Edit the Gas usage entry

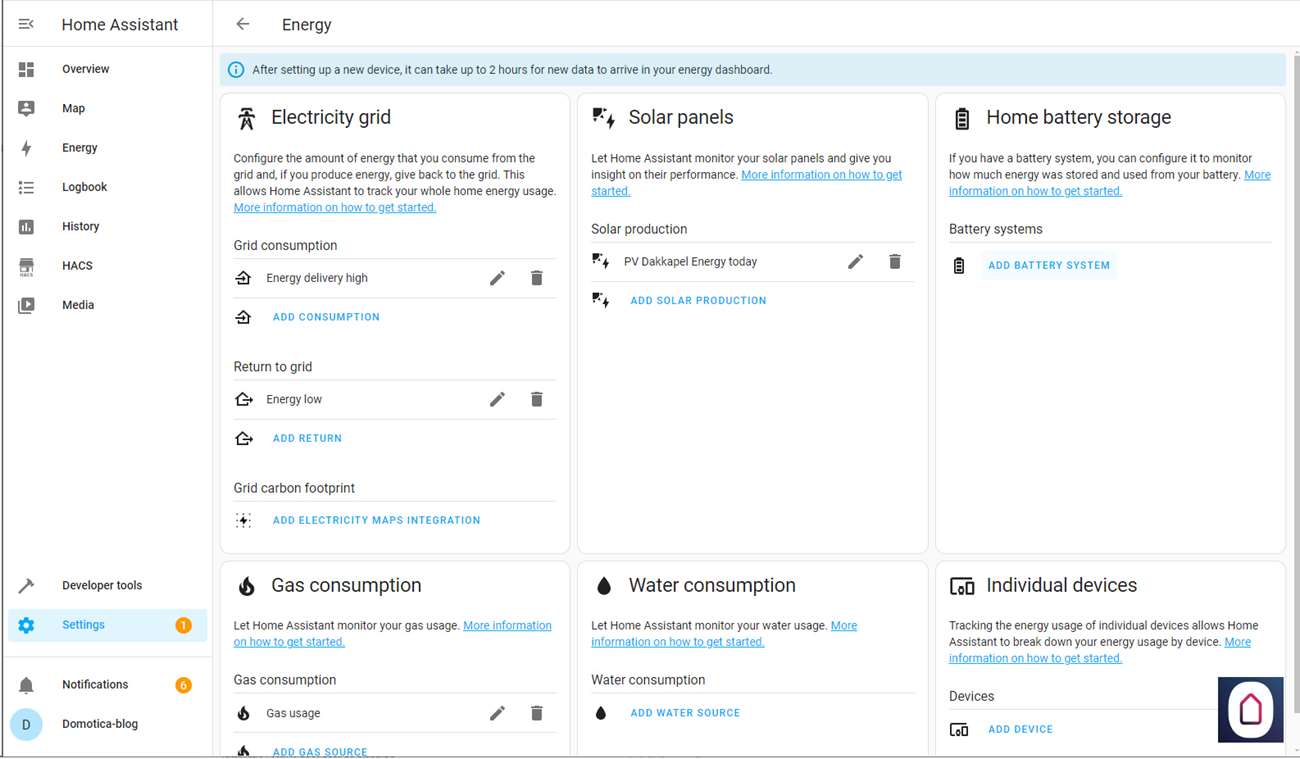(x=497, y=713)
